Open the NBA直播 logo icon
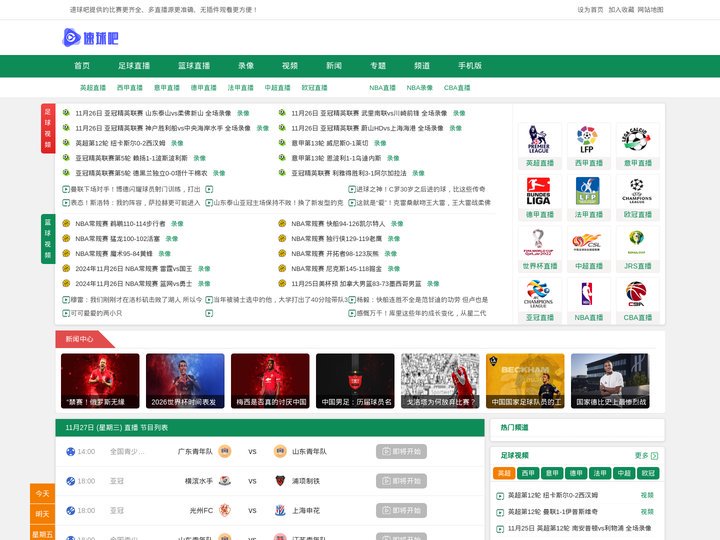Screen dimensions: 720x540 pos(588,294)
